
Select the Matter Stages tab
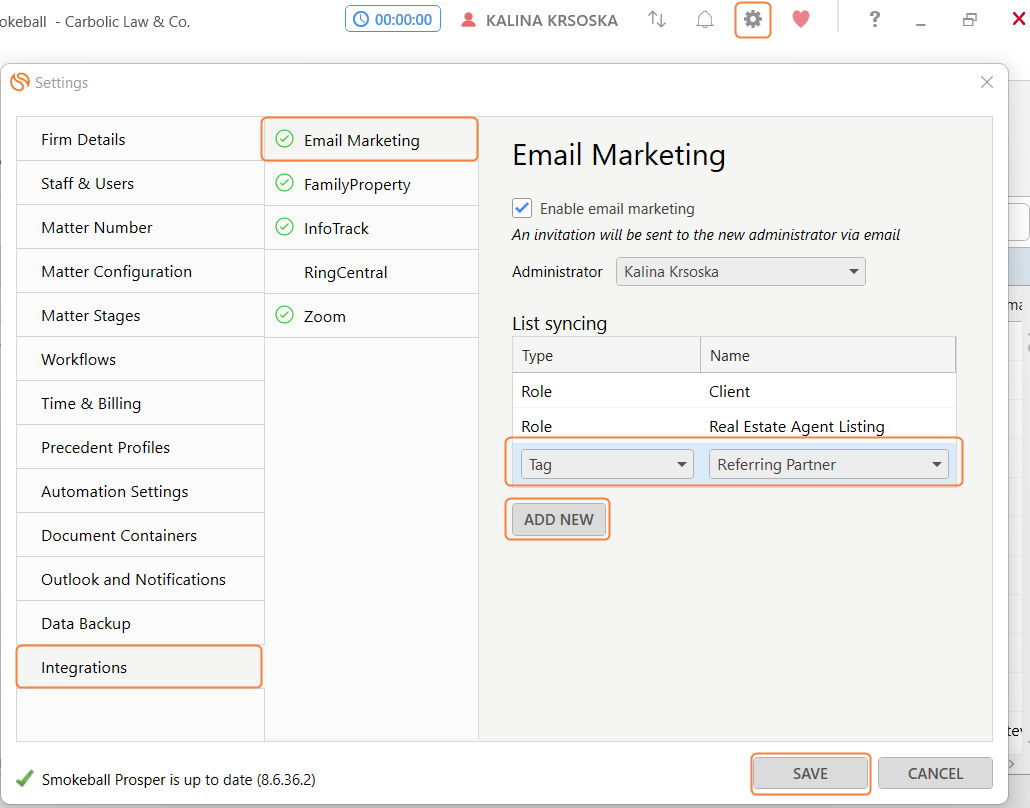140,315
